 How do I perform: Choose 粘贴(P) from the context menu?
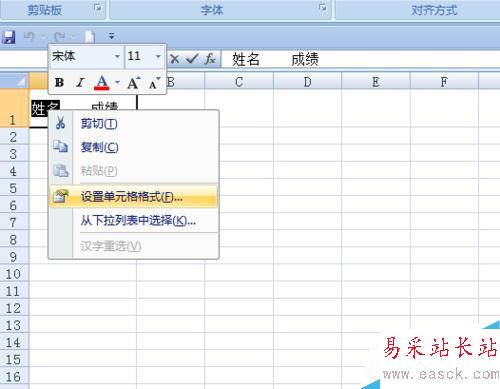coord(134,171)
